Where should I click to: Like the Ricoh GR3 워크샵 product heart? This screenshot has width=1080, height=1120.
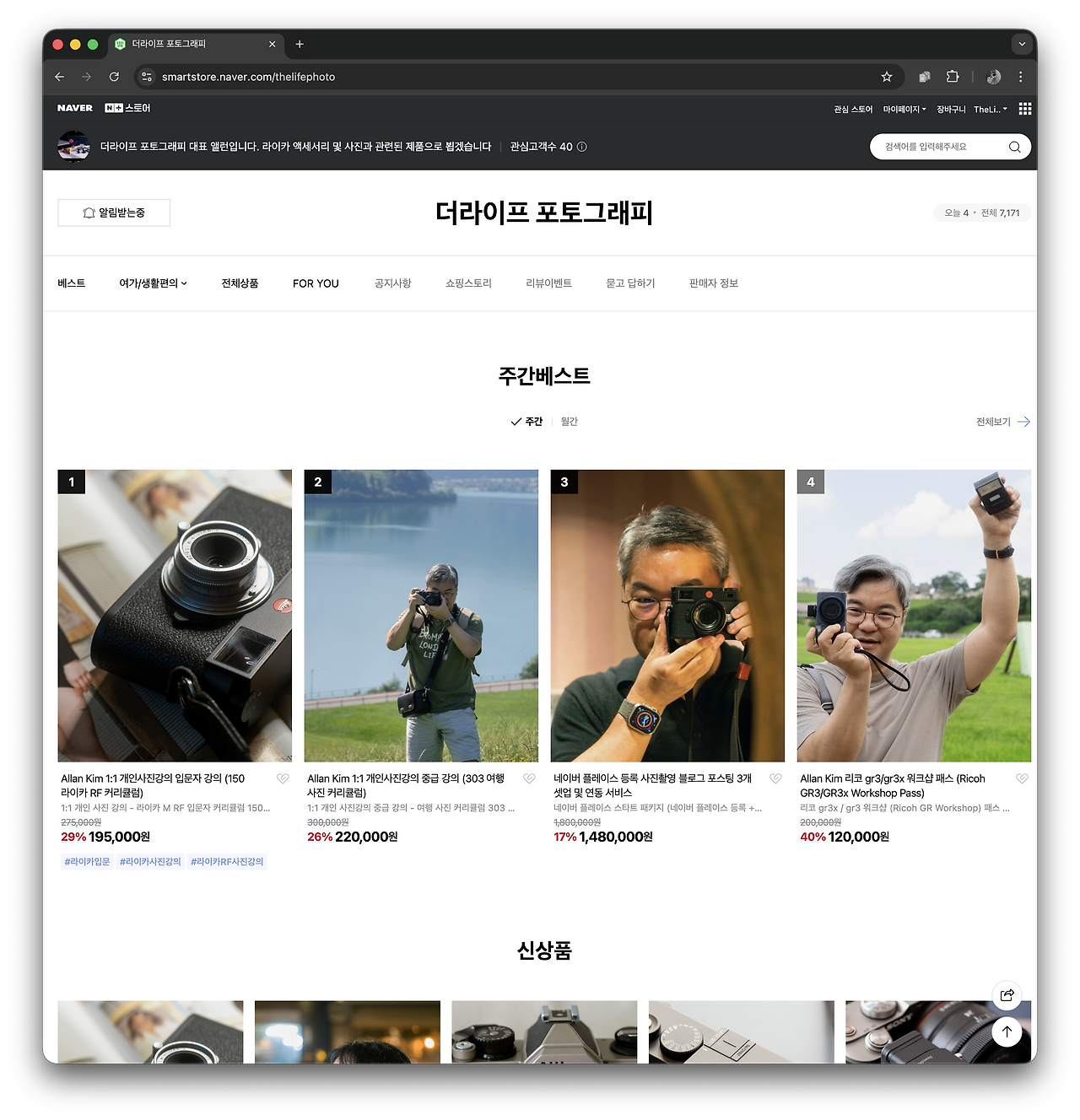(x=1022, y=778)
